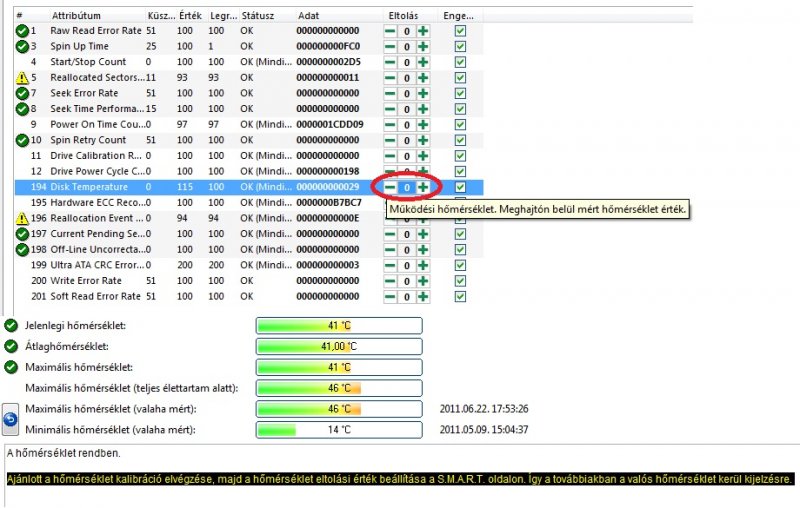Click warning icon on Reallocated Sectors row
The width and height of the screenshot is (800, 508).
(x=22, y=78)
